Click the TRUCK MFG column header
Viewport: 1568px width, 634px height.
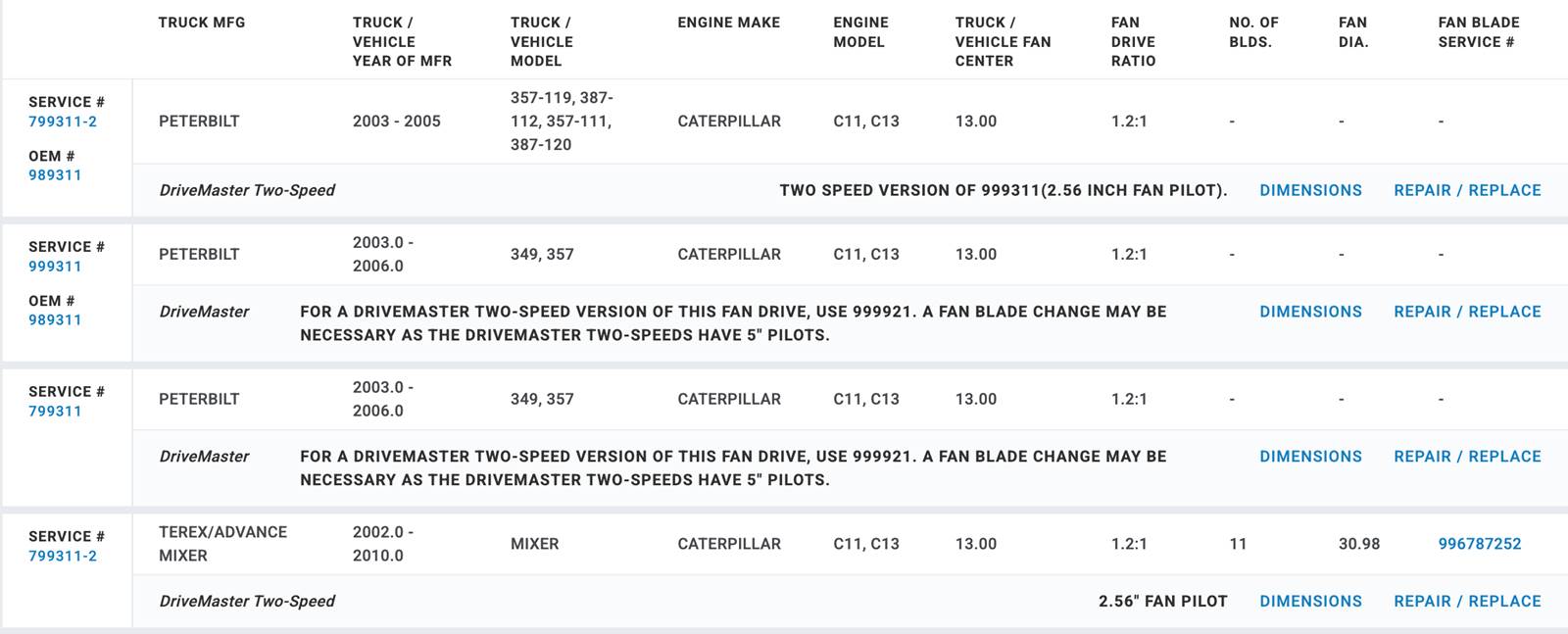tap(202, 23)
